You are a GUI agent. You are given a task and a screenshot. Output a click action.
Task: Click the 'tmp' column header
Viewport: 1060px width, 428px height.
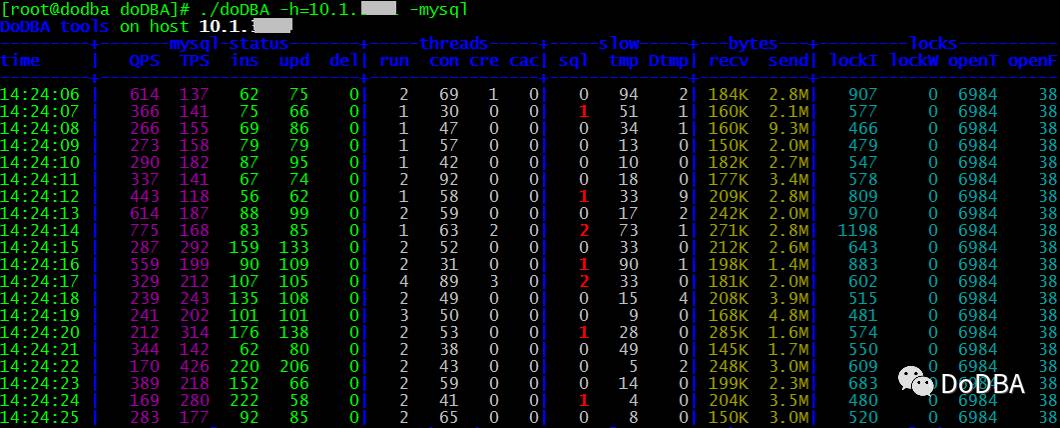(624, 60)
